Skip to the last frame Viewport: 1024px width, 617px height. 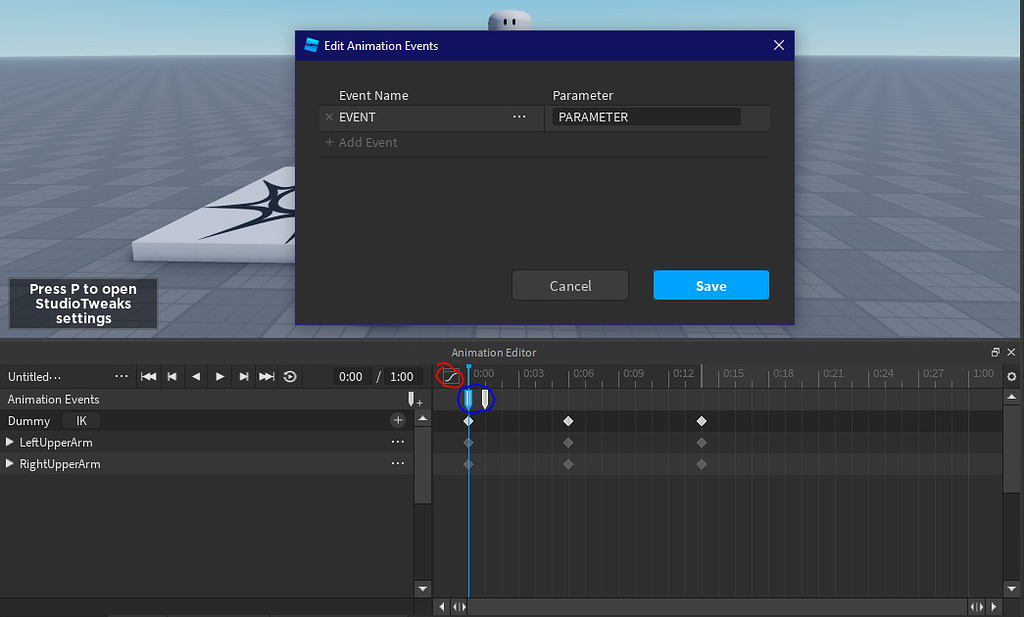pos(267,377)
